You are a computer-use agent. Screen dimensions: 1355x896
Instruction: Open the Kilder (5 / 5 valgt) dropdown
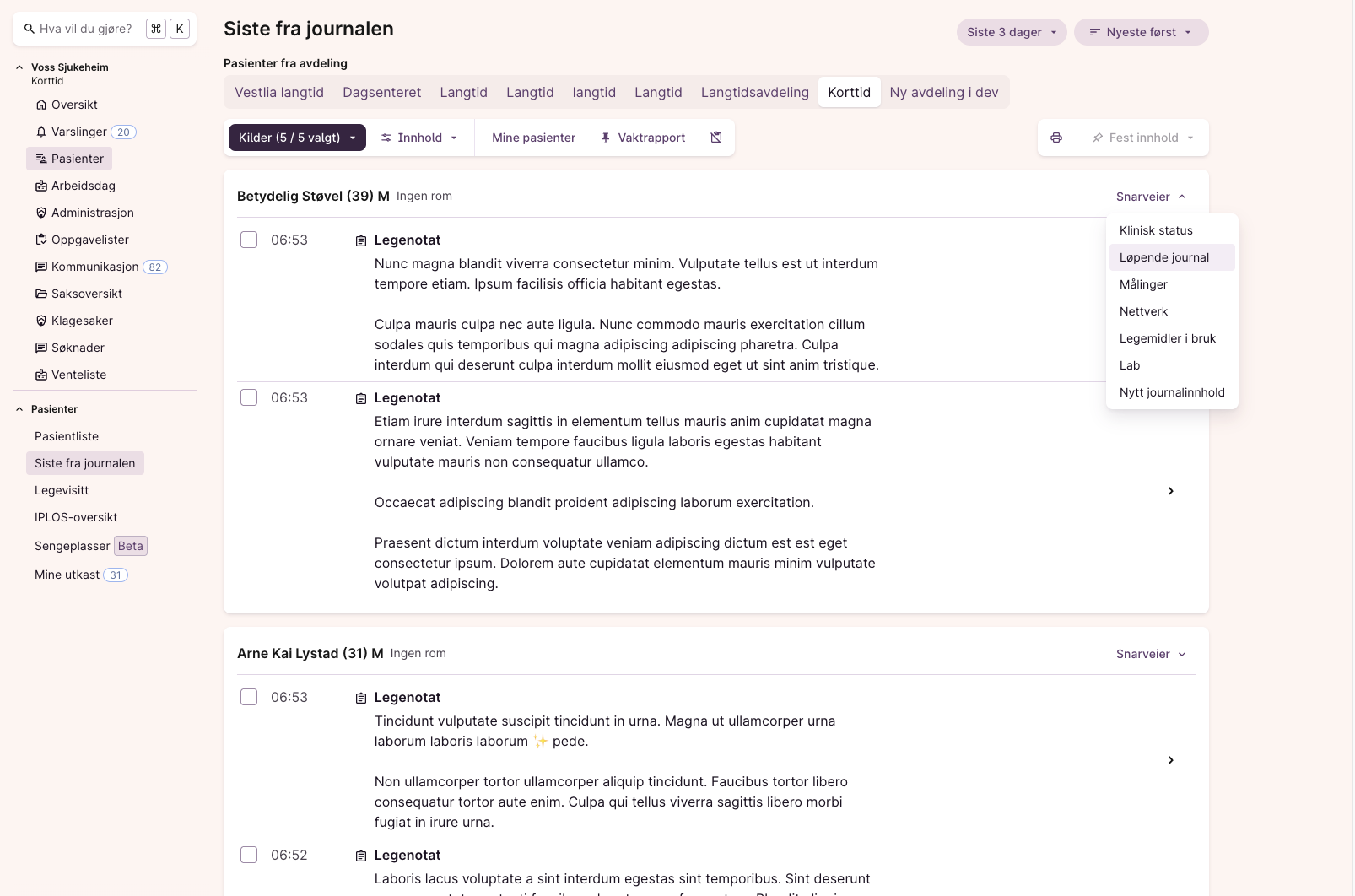tap(297, 138)
